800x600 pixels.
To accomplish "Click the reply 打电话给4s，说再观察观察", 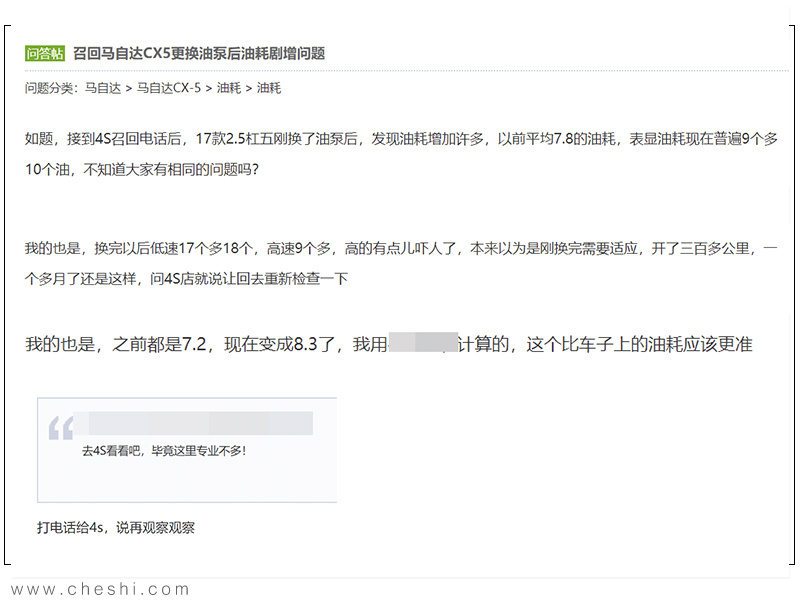I will pyautogui.click(x=116, y=528).
